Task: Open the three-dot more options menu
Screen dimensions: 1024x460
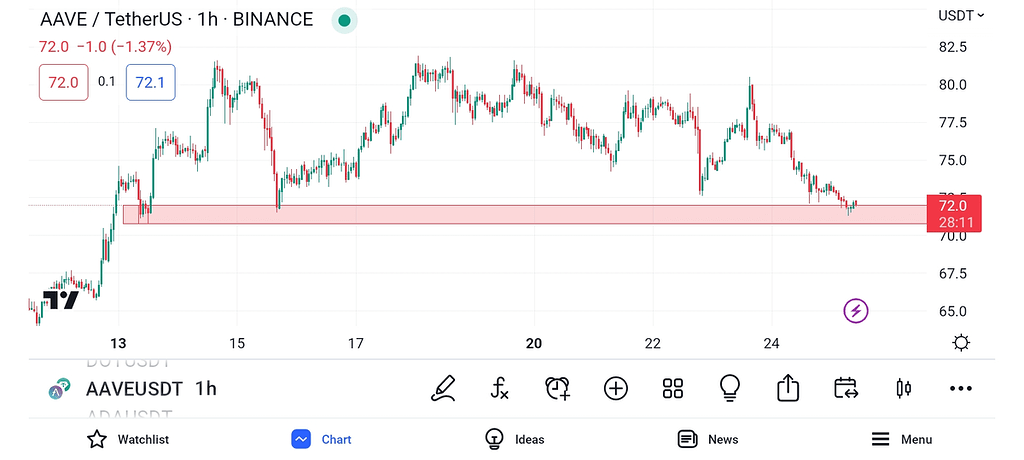Action: pos(961,388)
